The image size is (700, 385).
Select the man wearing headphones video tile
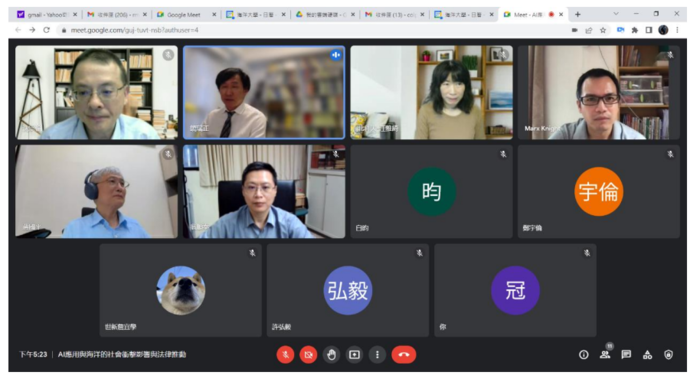coord(96,191)
